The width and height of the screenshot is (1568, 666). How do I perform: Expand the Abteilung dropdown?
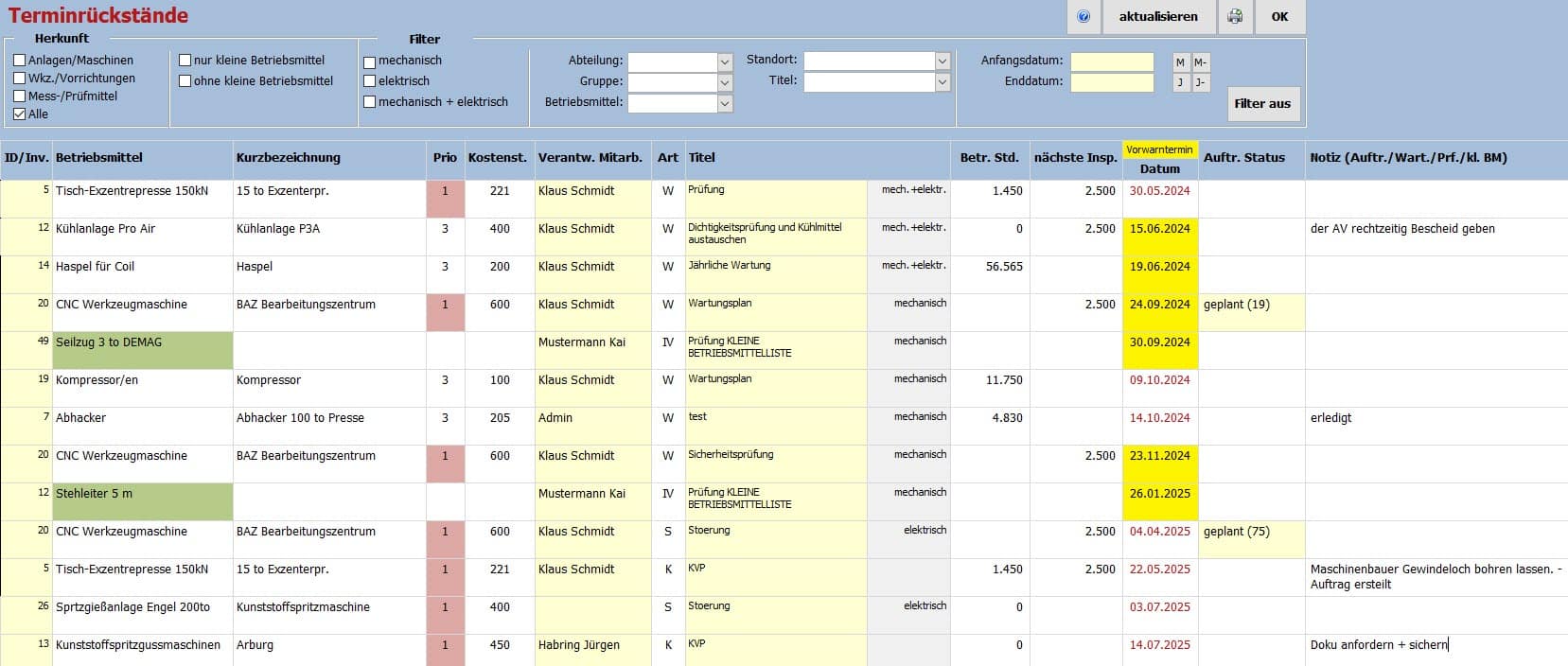click(725, 61)
